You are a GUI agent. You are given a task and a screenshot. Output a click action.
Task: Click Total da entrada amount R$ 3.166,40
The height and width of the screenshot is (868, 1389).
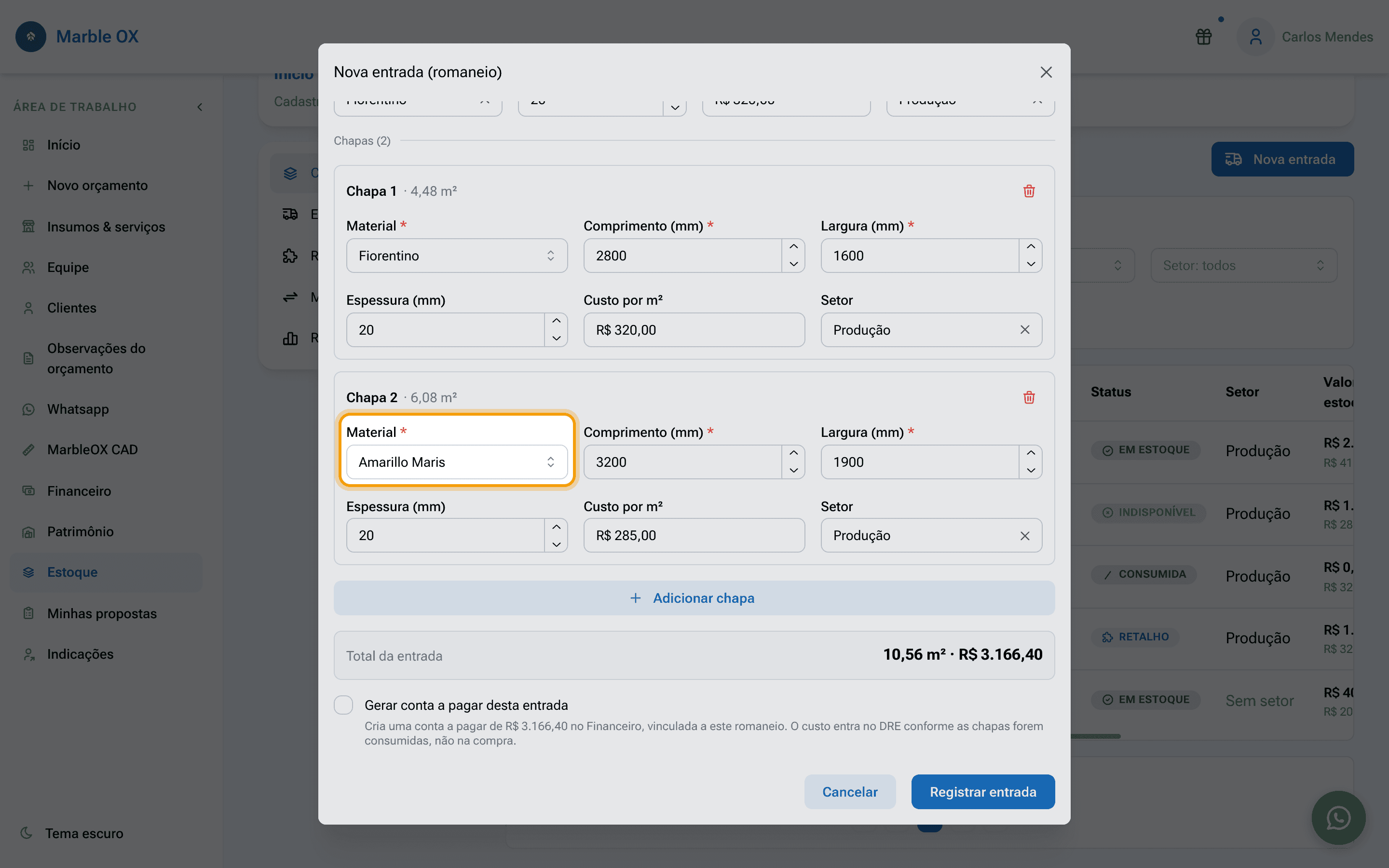(x=1000, y=654)
